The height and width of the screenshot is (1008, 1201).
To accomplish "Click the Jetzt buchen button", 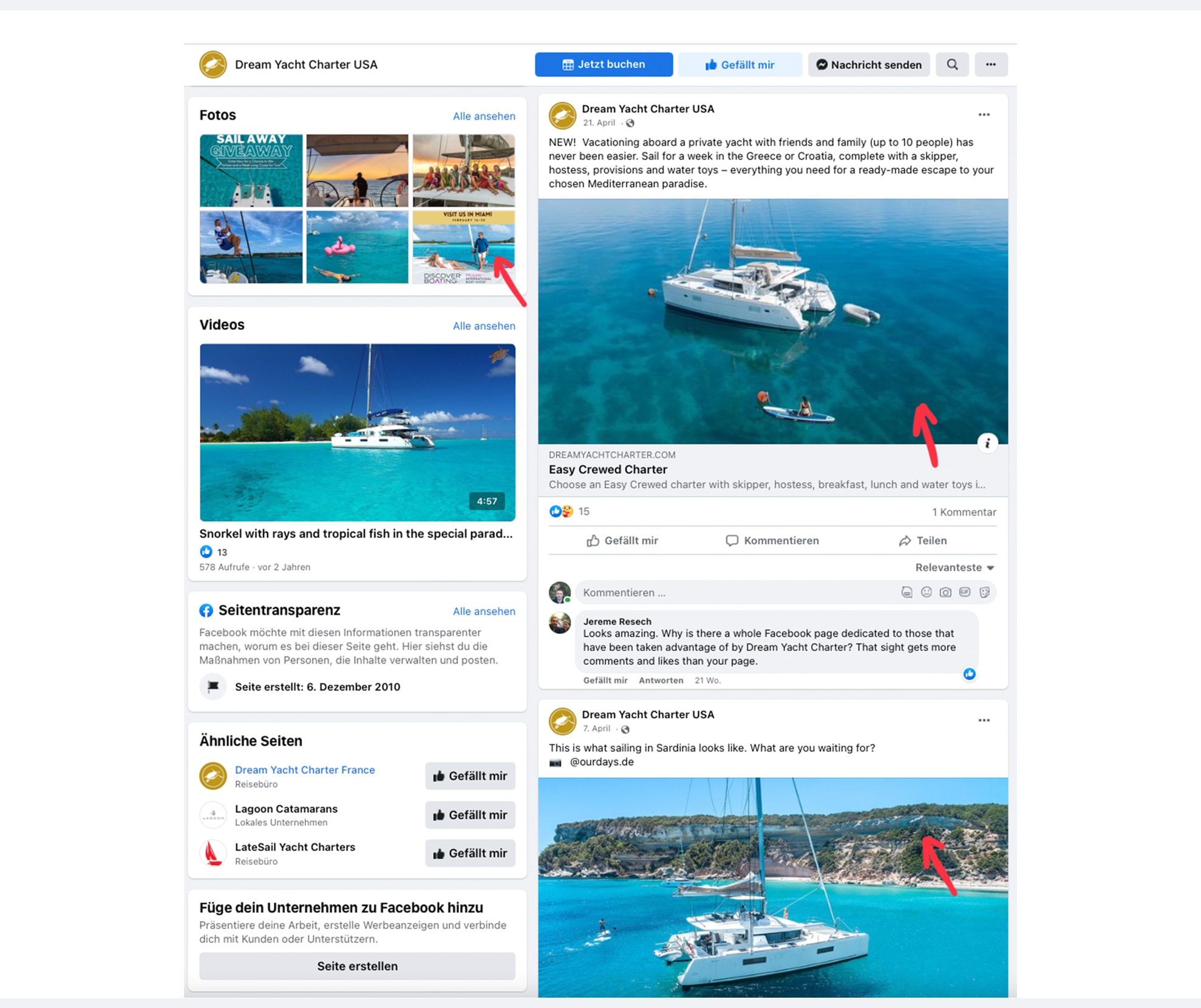I will (x=604, y=64).
